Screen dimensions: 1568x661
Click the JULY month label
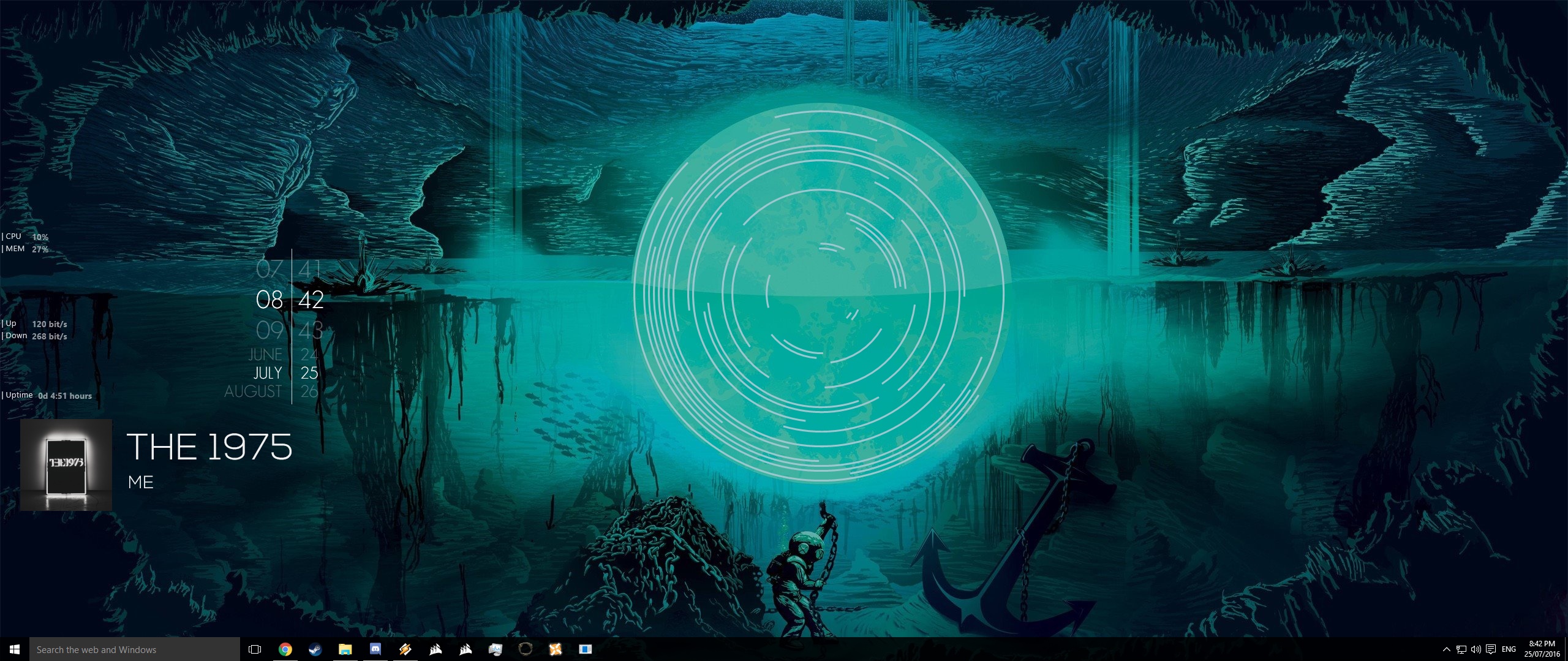268,372
